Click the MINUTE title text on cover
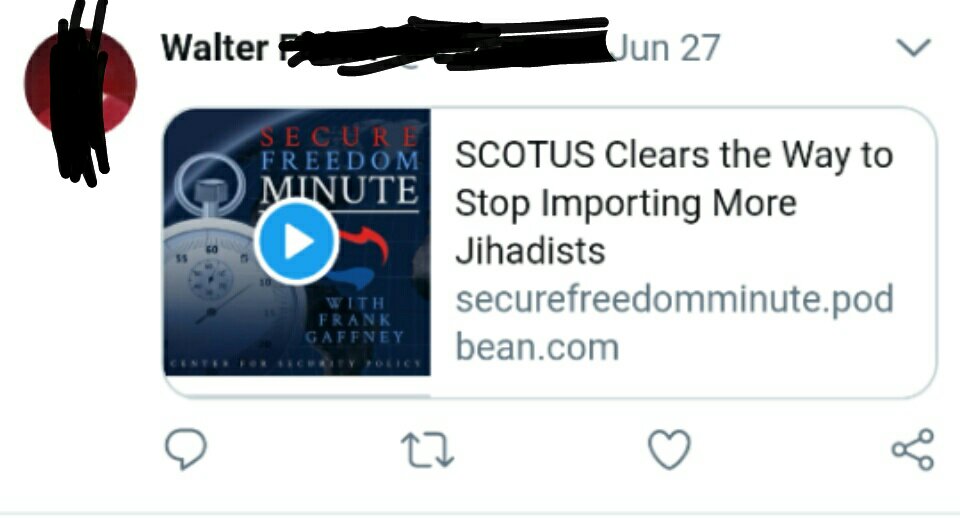The image size is (960, 518). (340, 190)
